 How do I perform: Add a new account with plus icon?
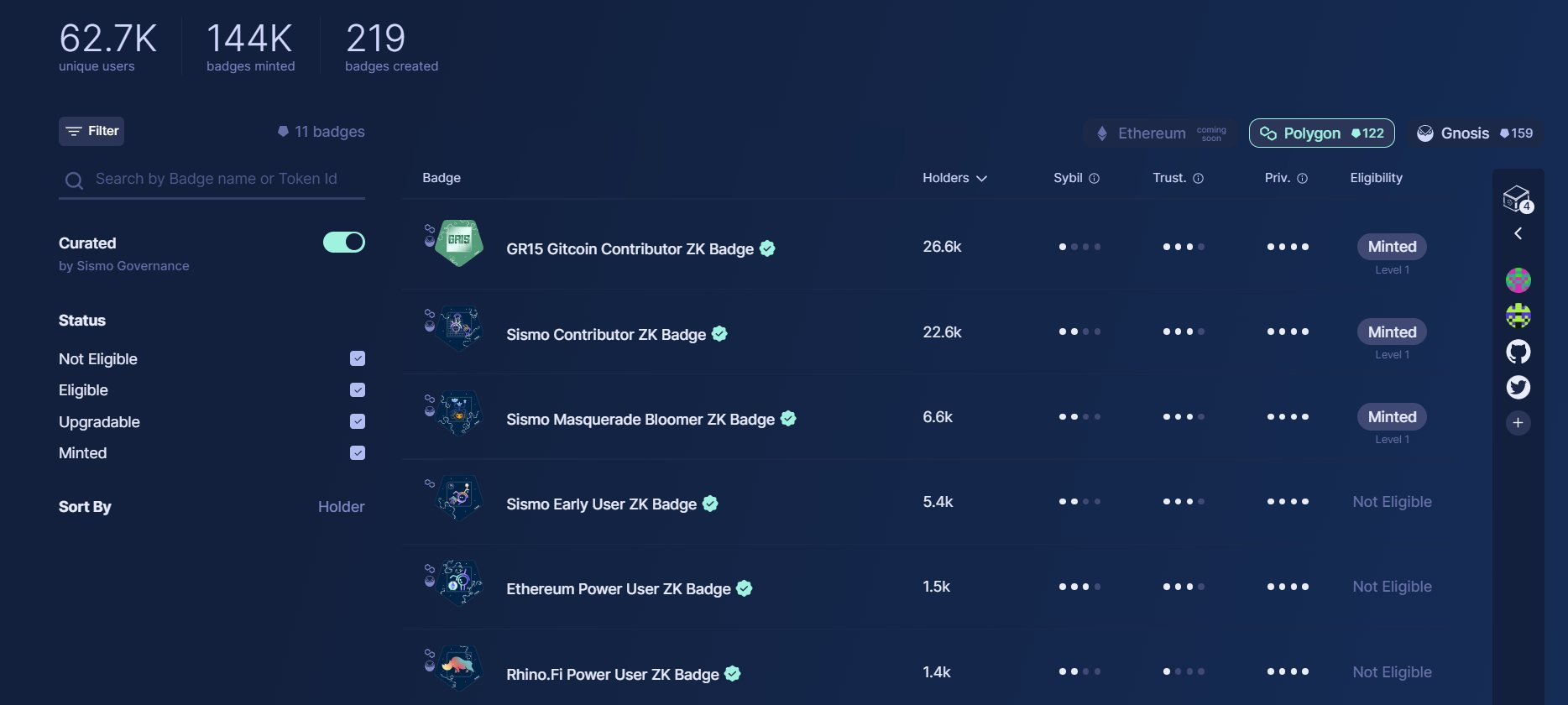point(1518,423)
